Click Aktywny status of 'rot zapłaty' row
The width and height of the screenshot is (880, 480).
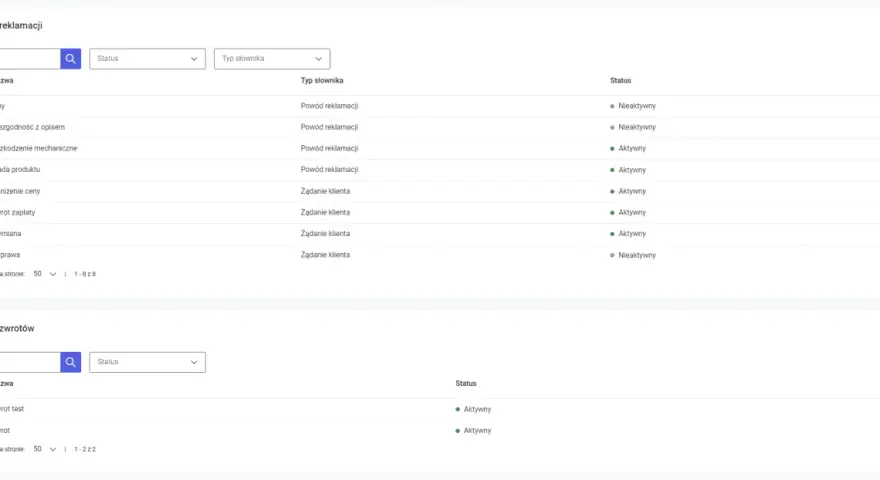628,212
